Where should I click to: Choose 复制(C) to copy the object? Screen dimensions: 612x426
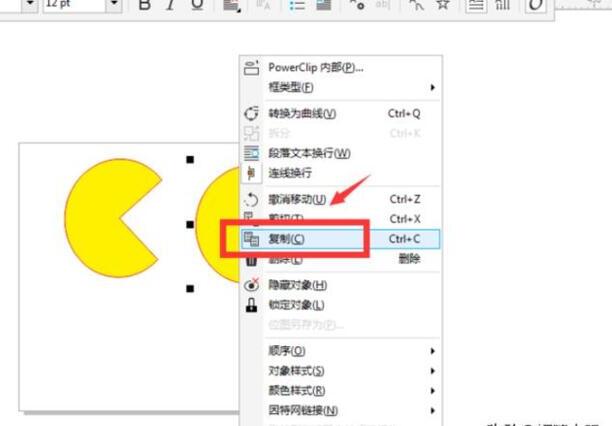(340, 239)
